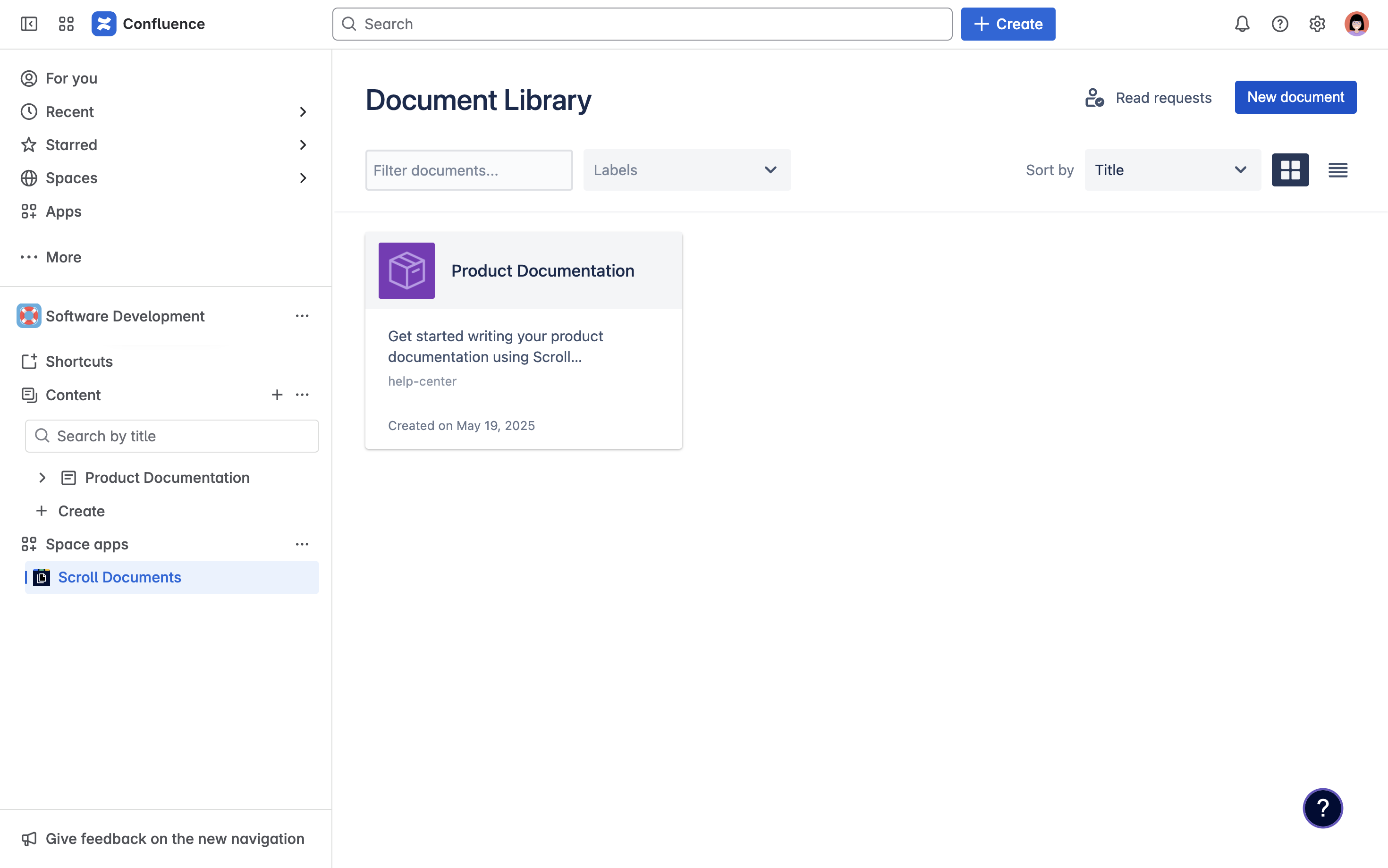Click the Product Documentation cube icon
This screenshot has width=1388, height=868.
[x=406, y=270]
